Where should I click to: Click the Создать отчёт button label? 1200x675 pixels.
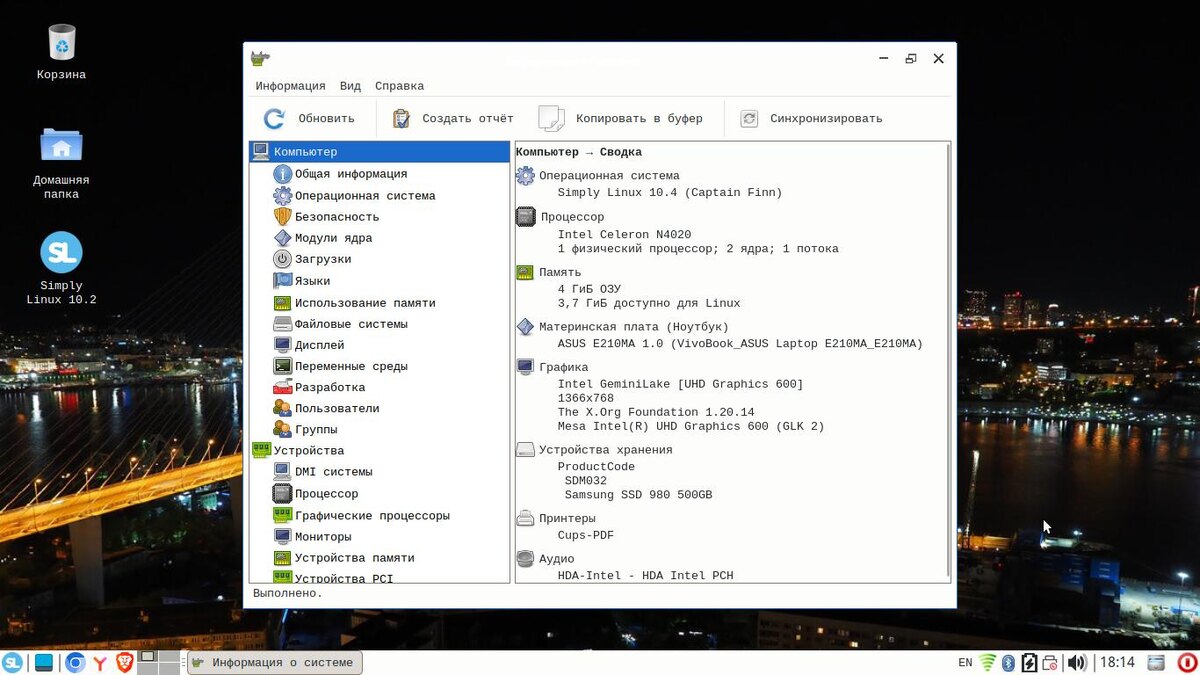tap(467, 119)
